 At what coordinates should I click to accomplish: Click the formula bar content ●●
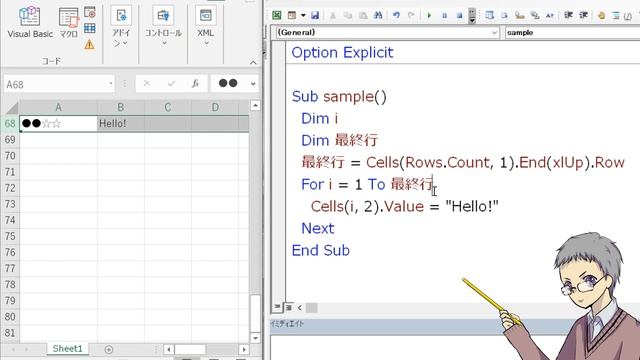(x=228, y=83)
